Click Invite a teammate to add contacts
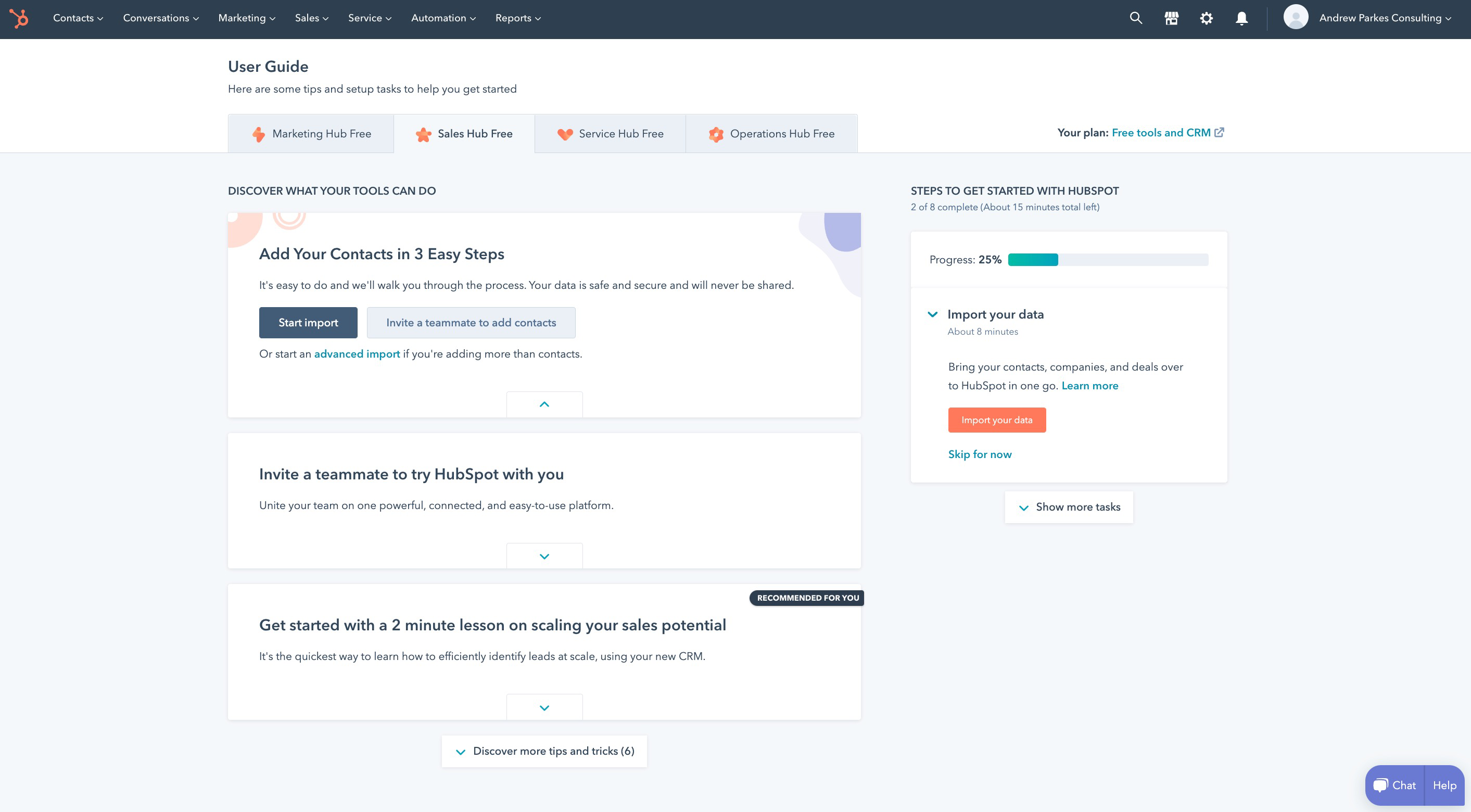The height and width of the screenshot is (812, 1471). [x=471, y=323]
